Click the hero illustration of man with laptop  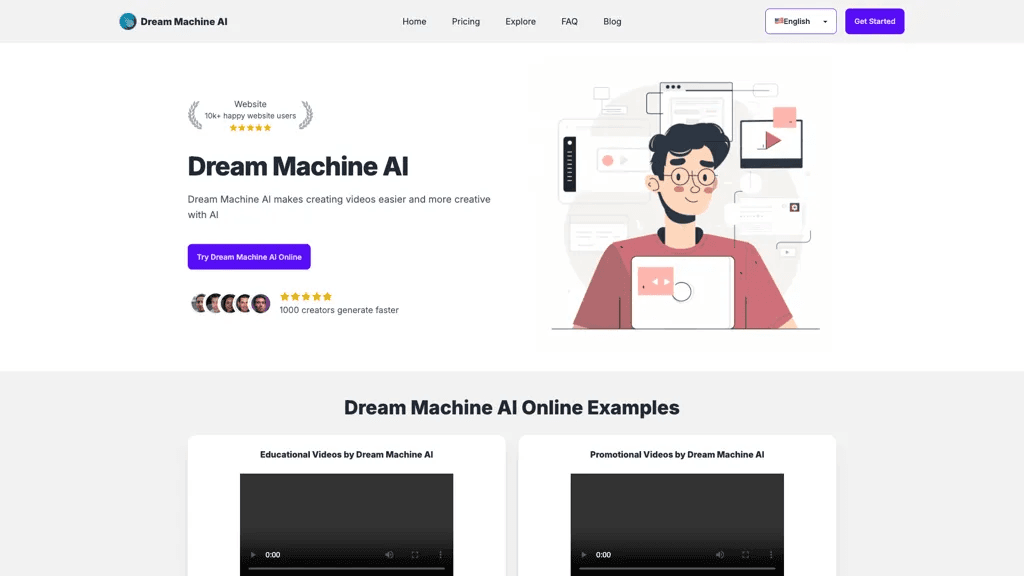tap(685, 206)
